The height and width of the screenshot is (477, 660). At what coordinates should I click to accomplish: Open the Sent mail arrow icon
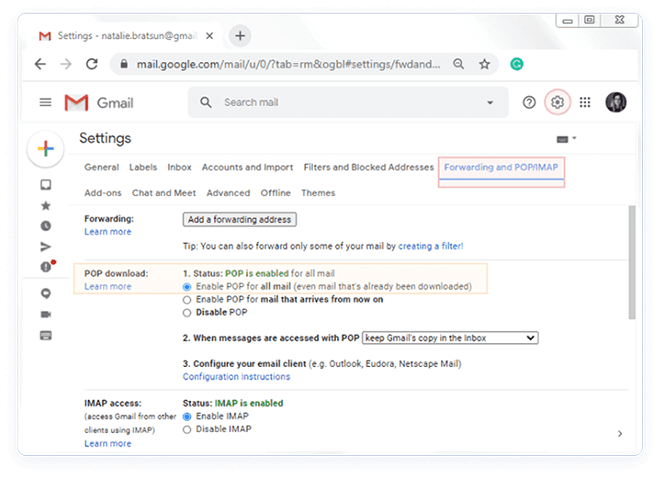[45, 246]
